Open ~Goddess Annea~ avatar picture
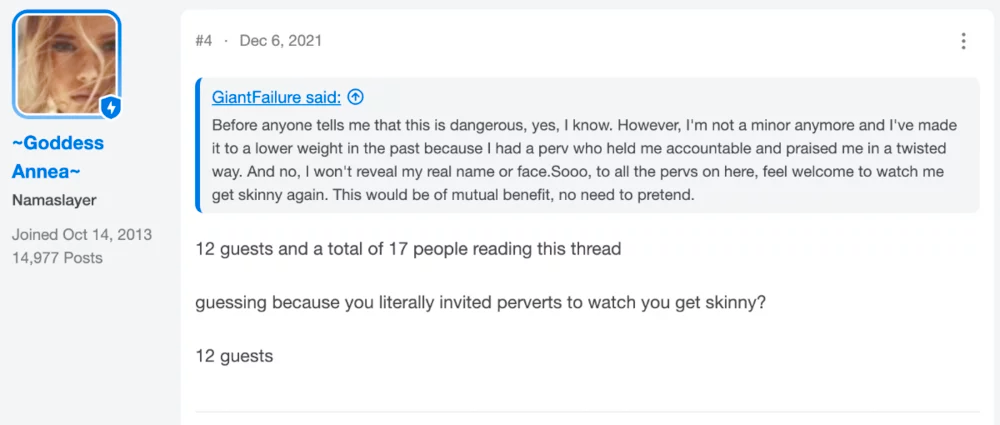This screenshot has height=425, width=1000. [66, 64]
